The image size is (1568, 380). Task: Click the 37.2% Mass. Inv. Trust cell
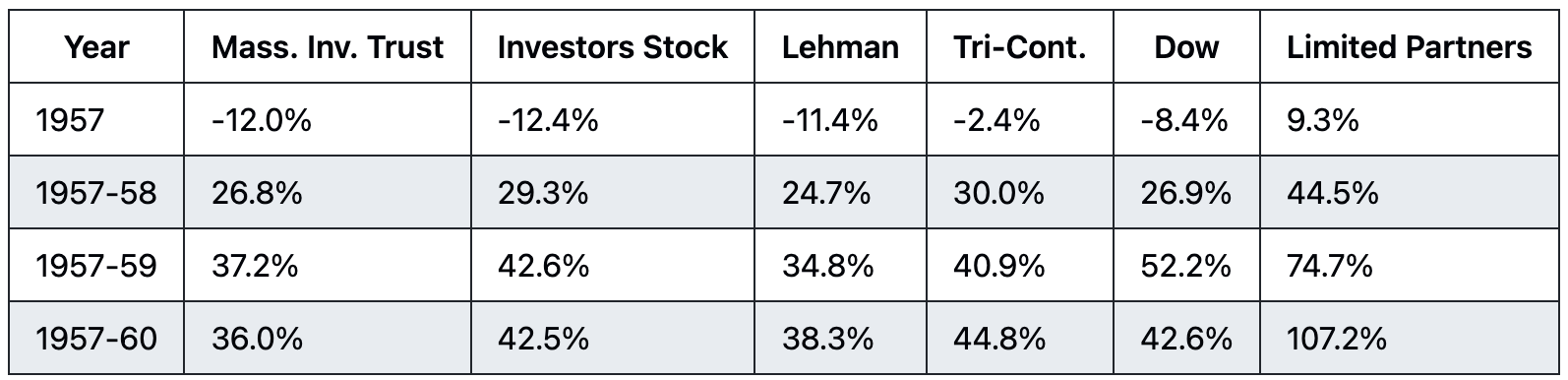pos(255,266)
